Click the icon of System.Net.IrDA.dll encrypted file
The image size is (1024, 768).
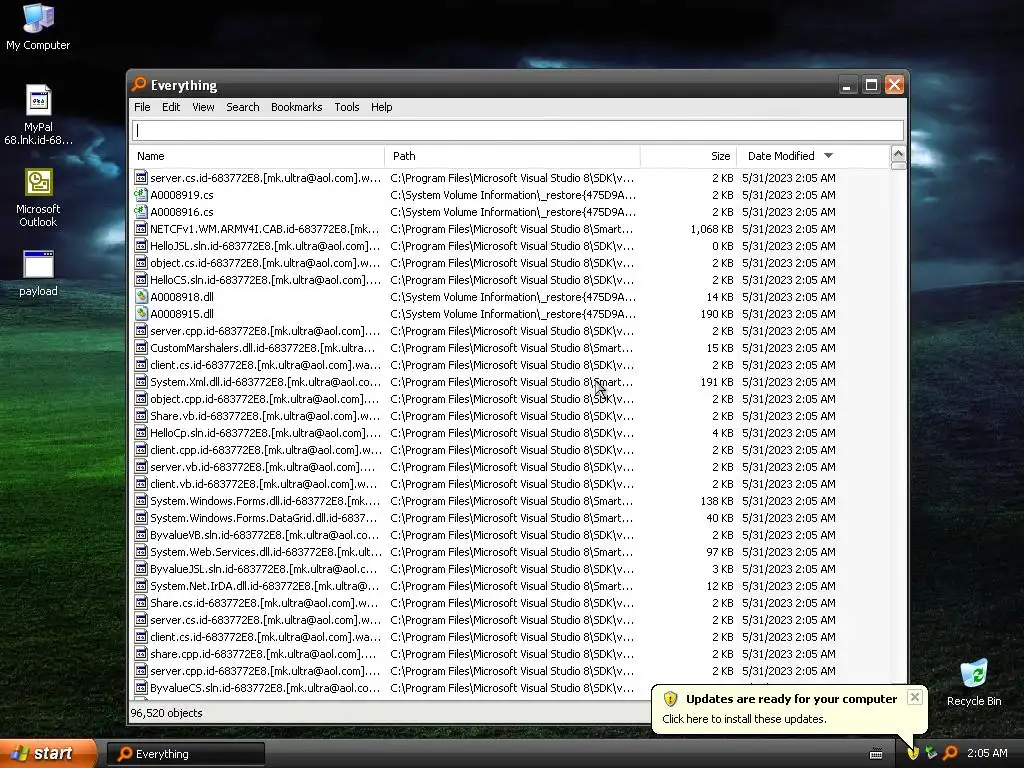coord(140,585)
